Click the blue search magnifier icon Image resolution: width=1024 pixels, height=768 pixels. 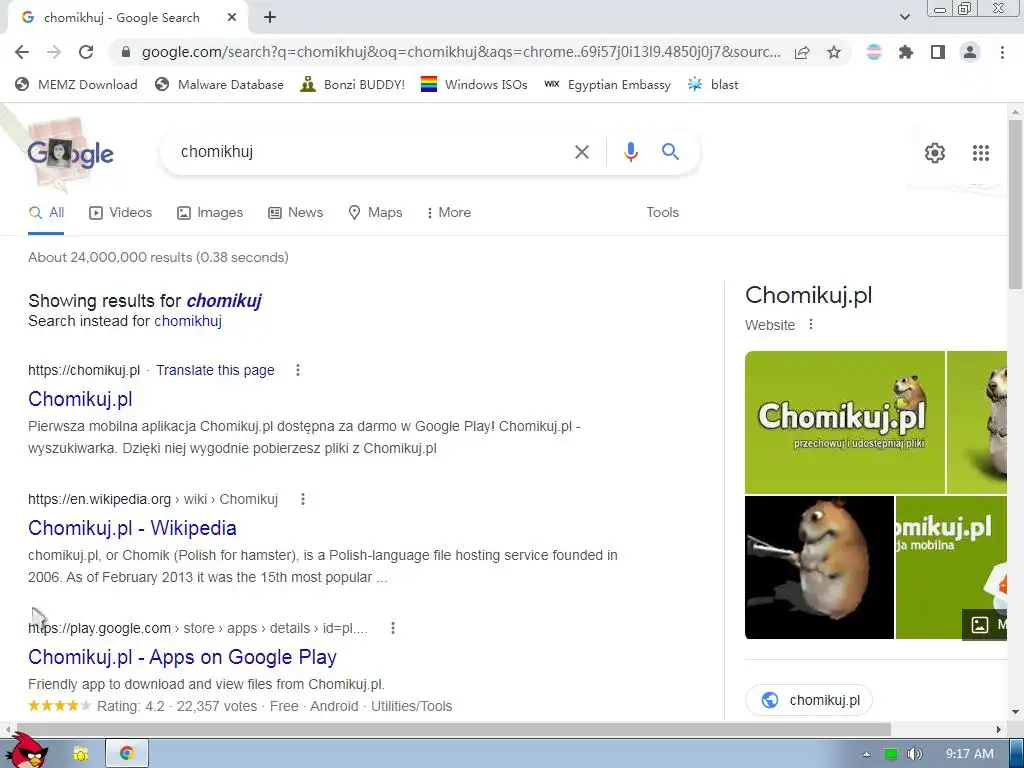point(670,152)
